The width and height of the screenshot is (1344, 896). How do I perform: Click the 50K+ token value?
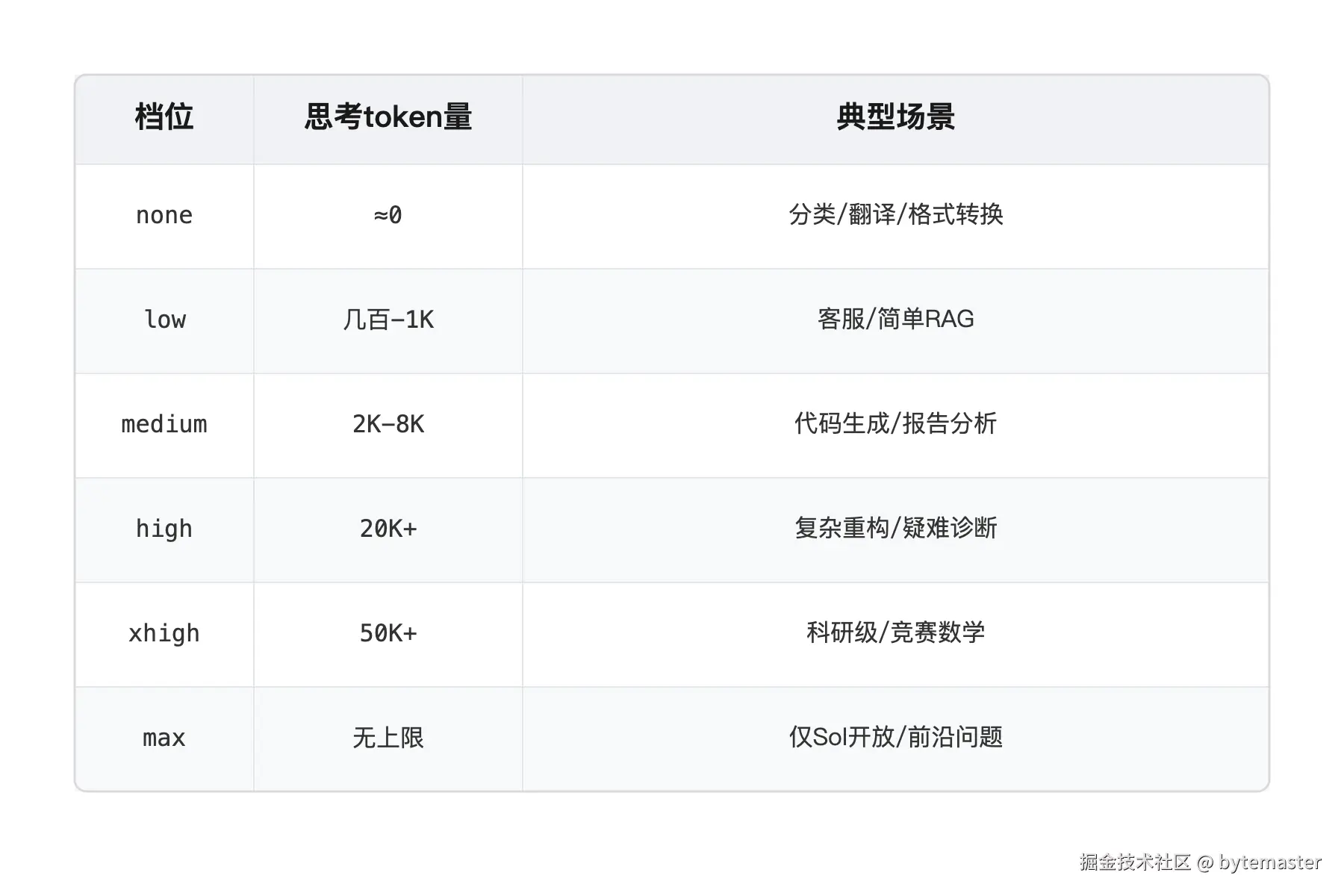388,634
